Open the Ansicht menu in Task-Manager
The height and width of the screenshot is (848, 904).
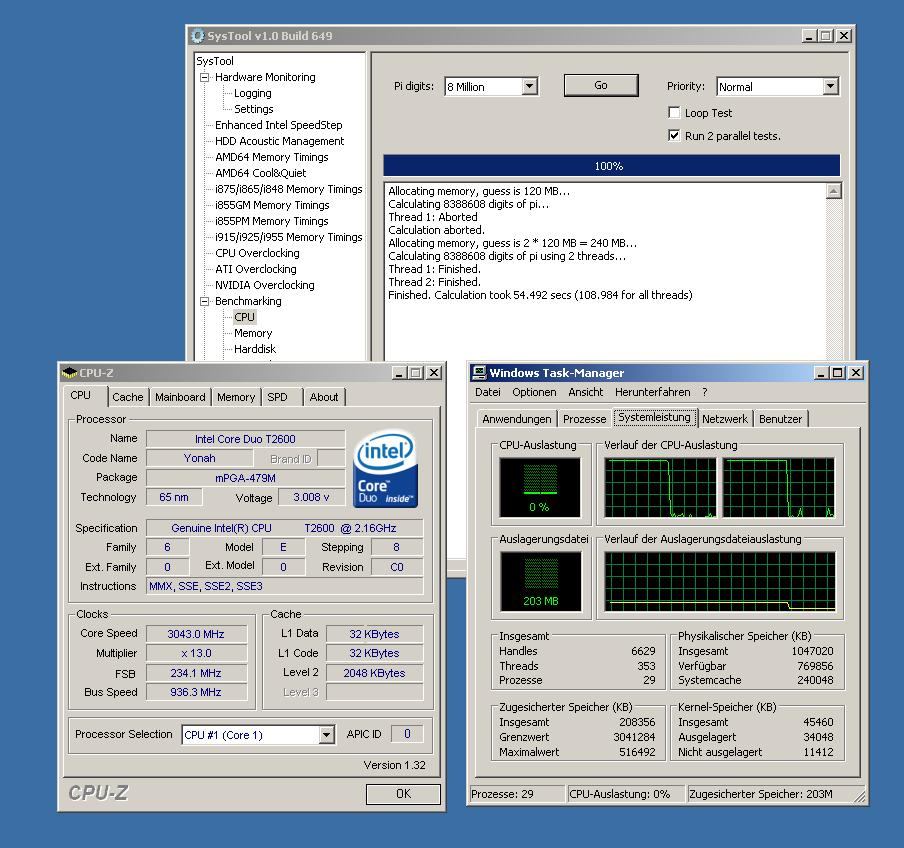point(586,392)
